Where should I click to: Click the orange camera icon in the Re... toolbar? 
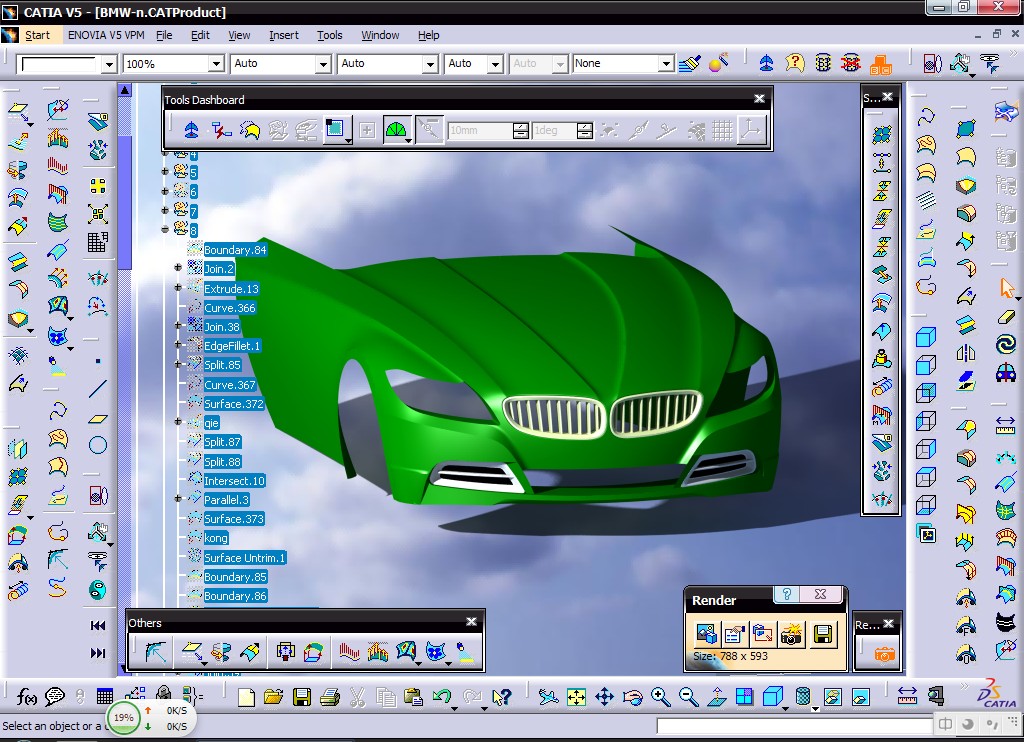coord(884,653)
